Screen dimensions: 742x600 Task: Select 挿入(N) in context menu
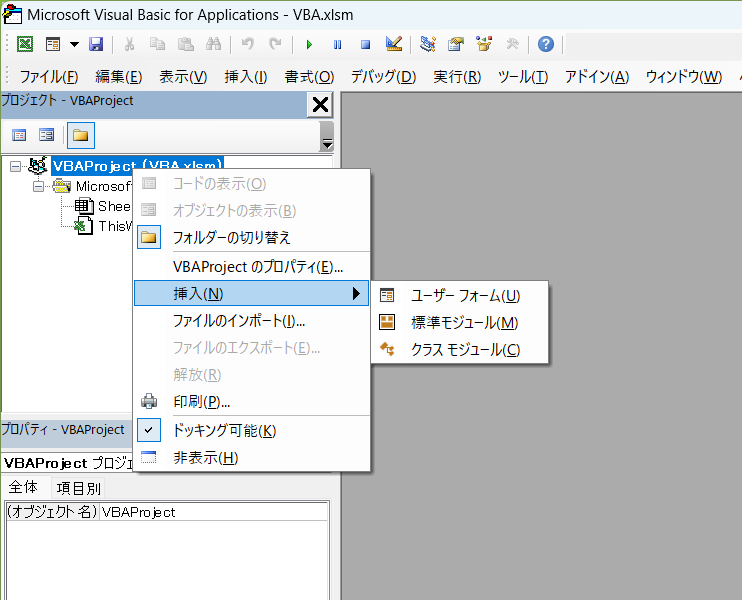(x=252, y=293)
